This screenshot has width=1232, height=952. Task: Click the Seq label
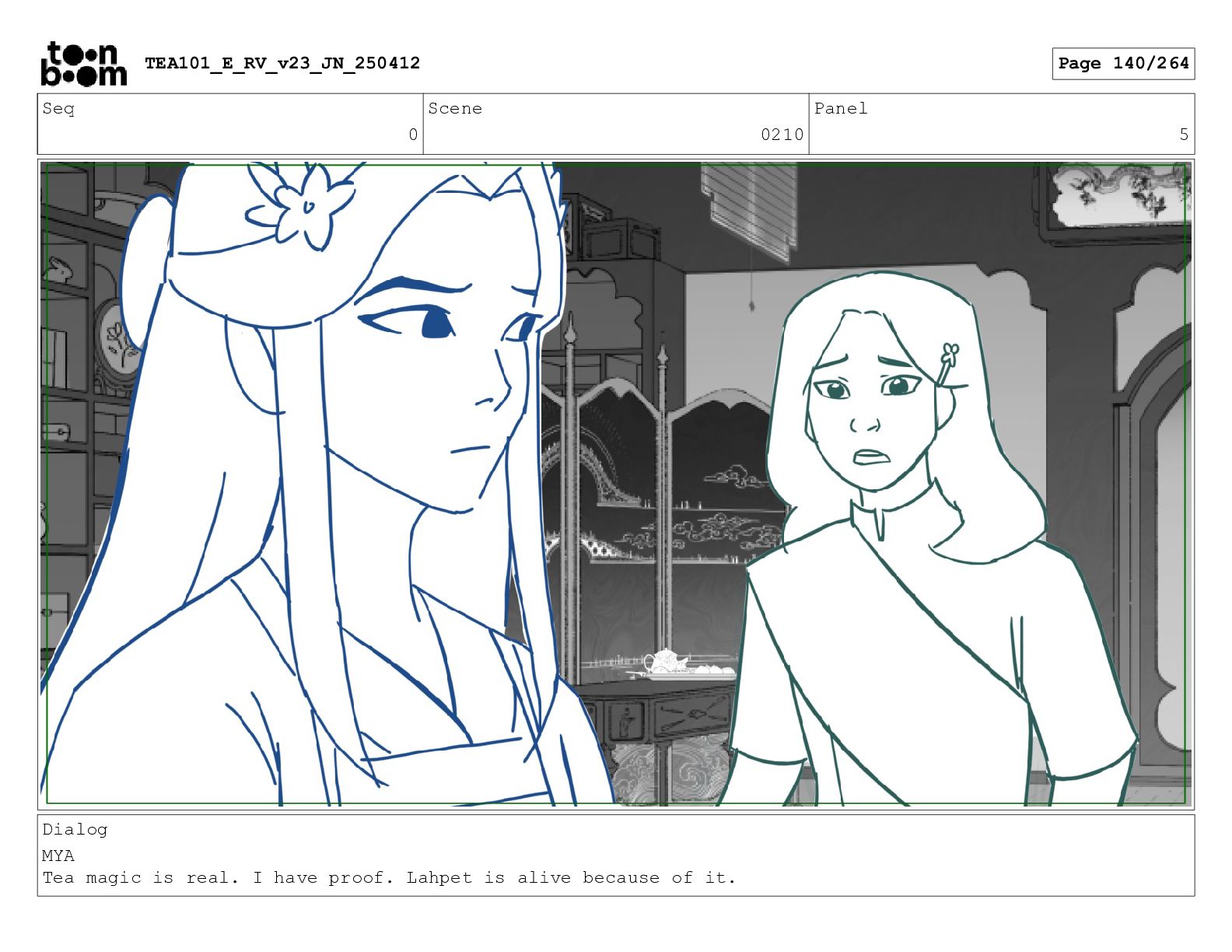tap(58, 108)
